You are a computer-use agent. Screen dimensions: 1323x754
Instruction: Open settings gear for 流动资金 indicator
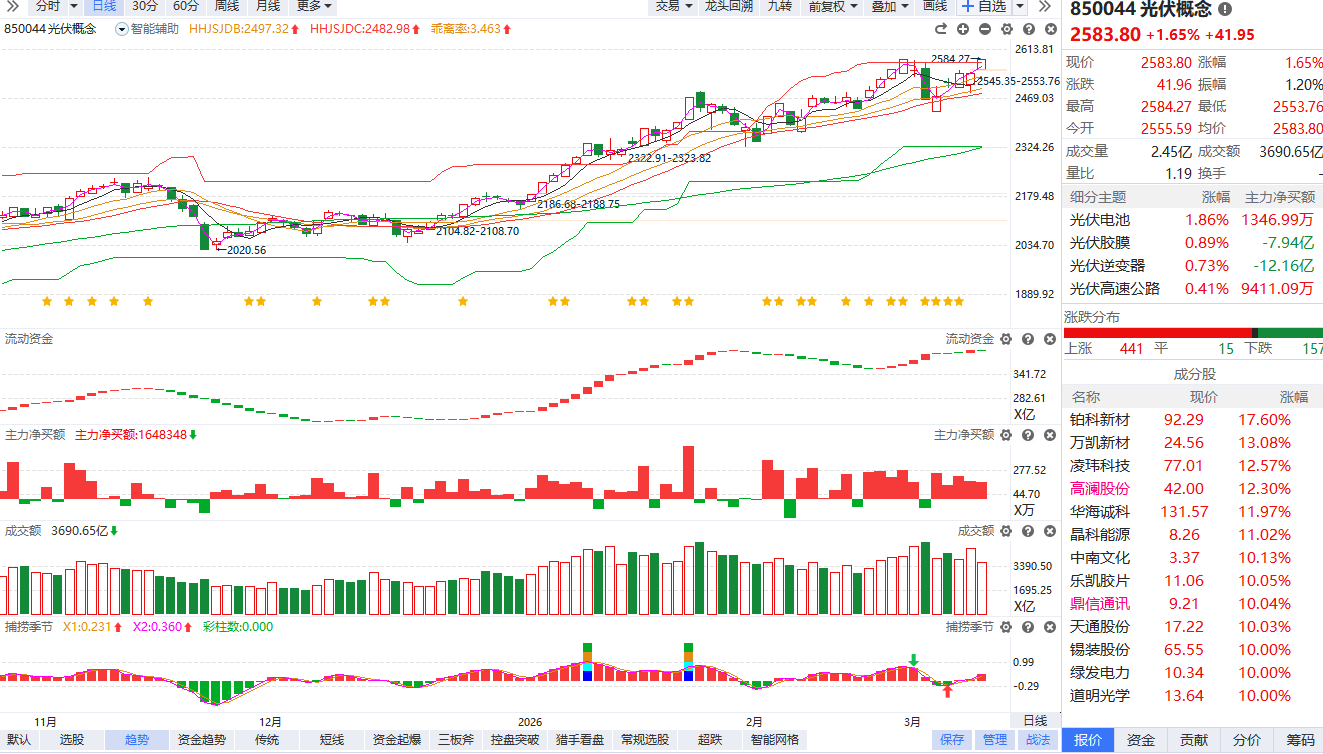click(x=1006, y=340)
